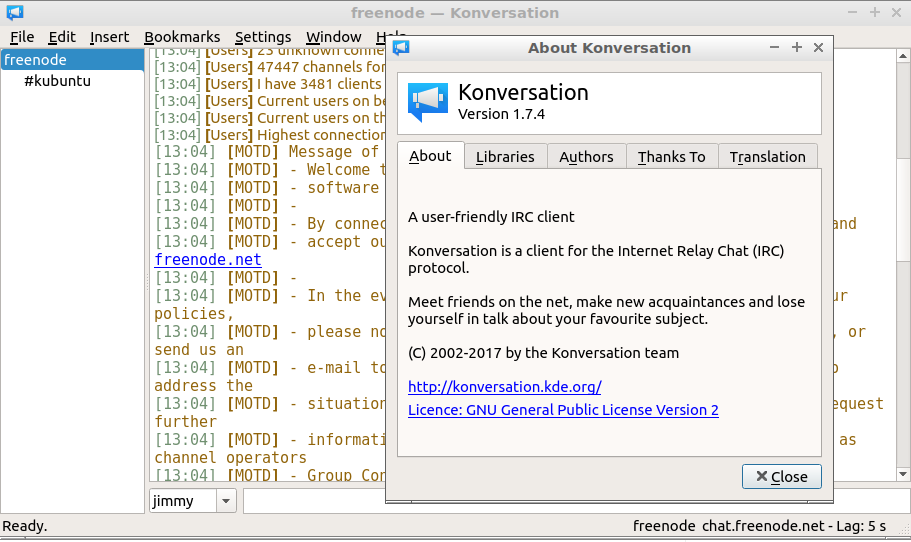
Task: Click 'A user-friendly IRC client' text
Action: tap(491, 217)
